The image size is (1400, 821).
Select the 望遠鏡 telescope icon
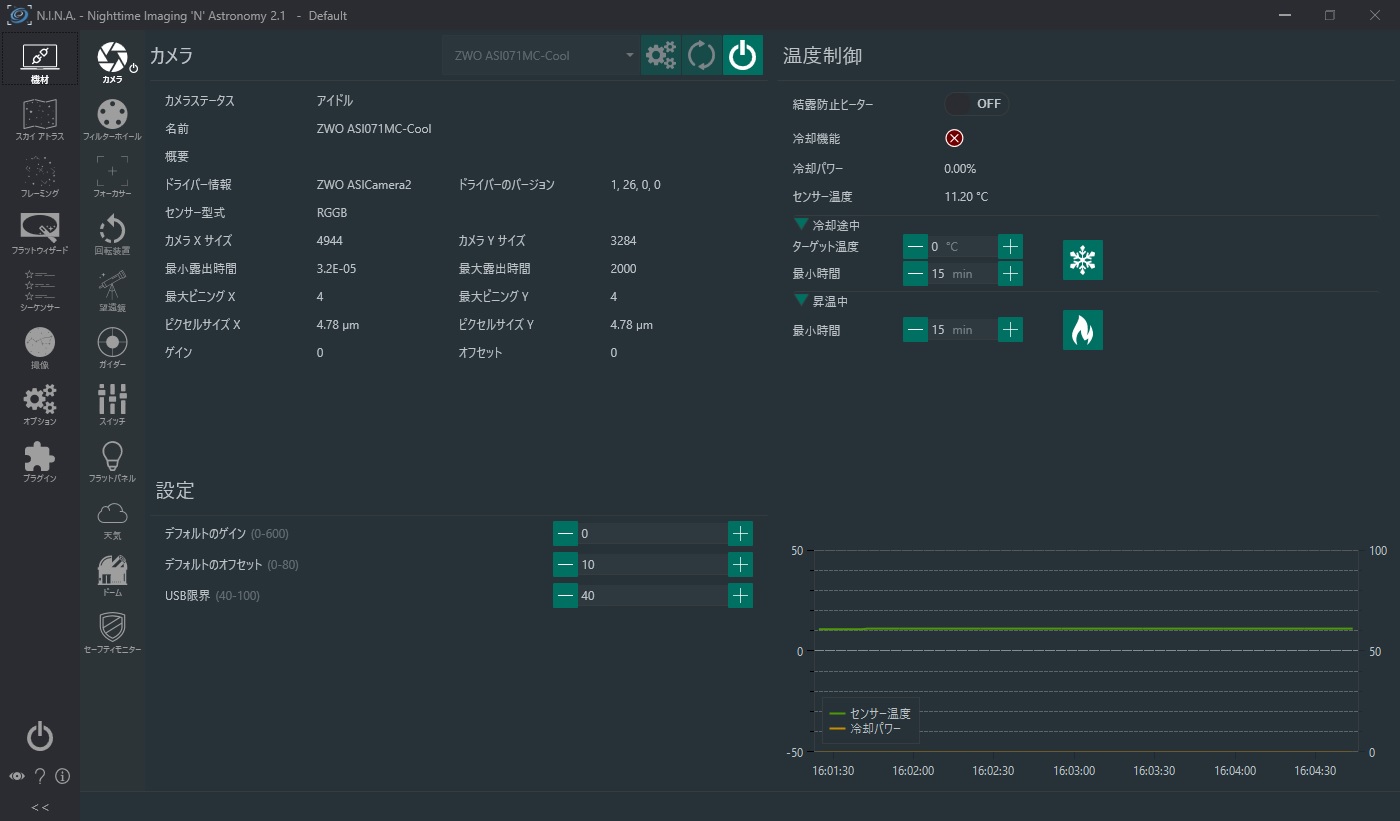pyautogui.click(x=112, y=289)
